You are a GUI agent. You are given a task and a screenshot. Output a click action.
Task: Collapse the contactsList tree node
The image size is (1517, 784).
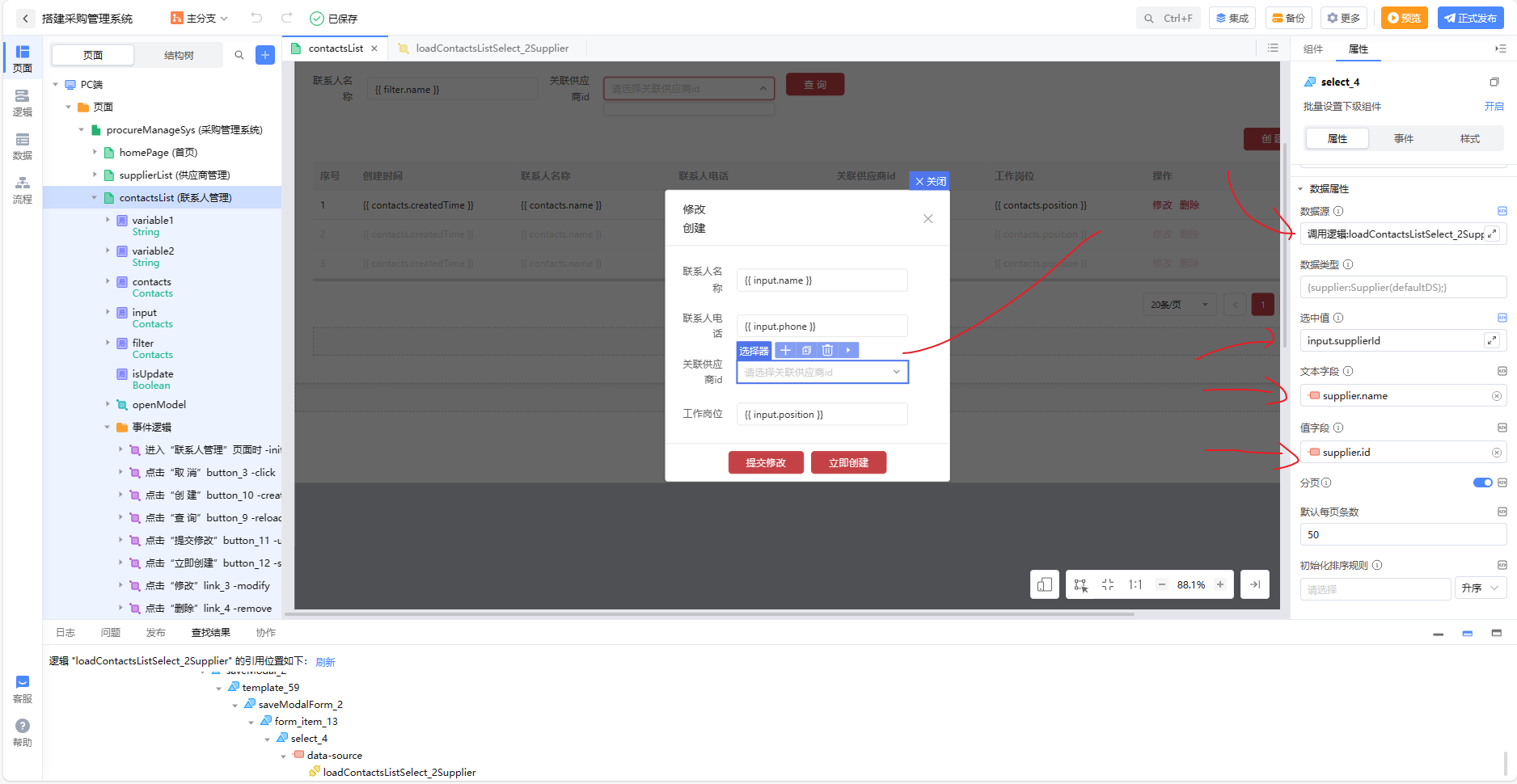[94, 197]
